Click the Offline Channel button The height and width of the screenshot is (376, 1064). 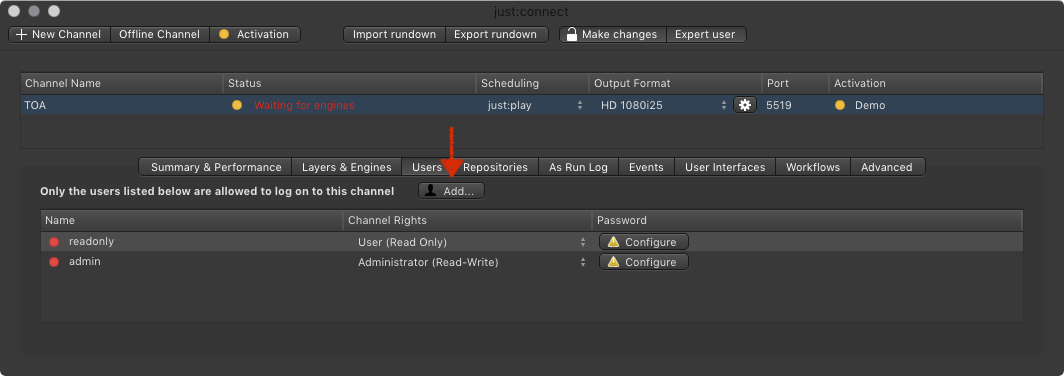(159, 34)
